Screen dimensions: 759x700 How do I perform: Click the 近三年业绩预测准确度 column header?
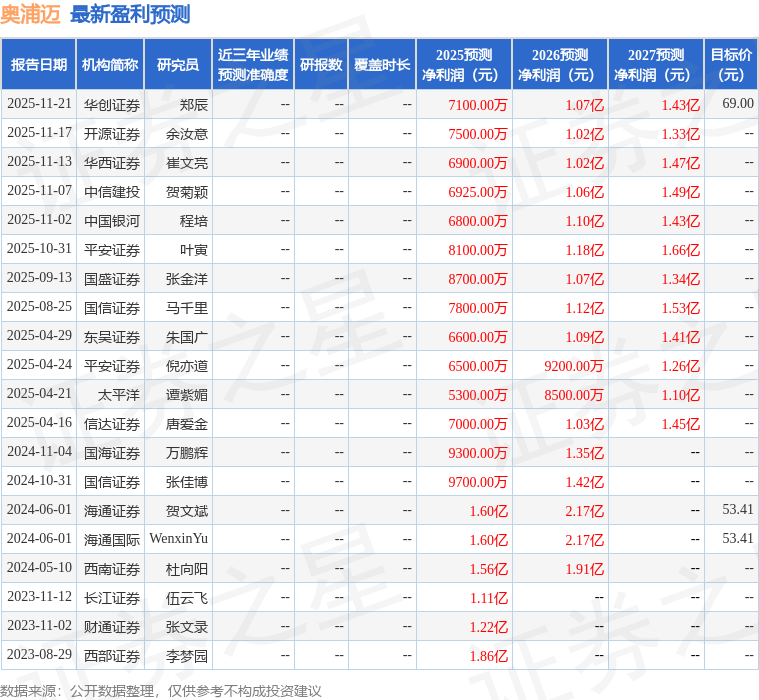pyautogui.click(x=253, y=65)
